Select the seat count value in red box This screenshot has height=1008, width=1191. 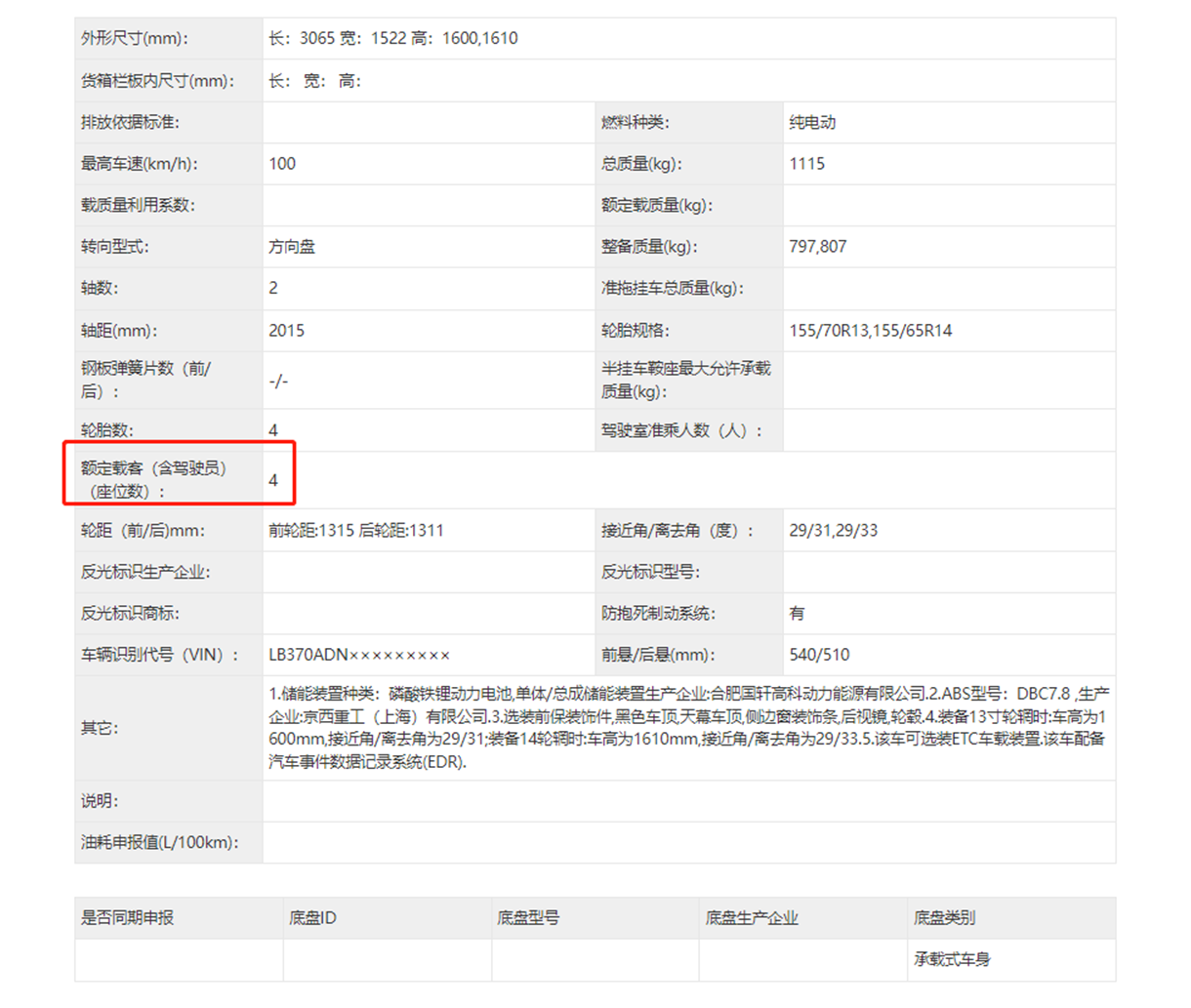coord(273,480)
